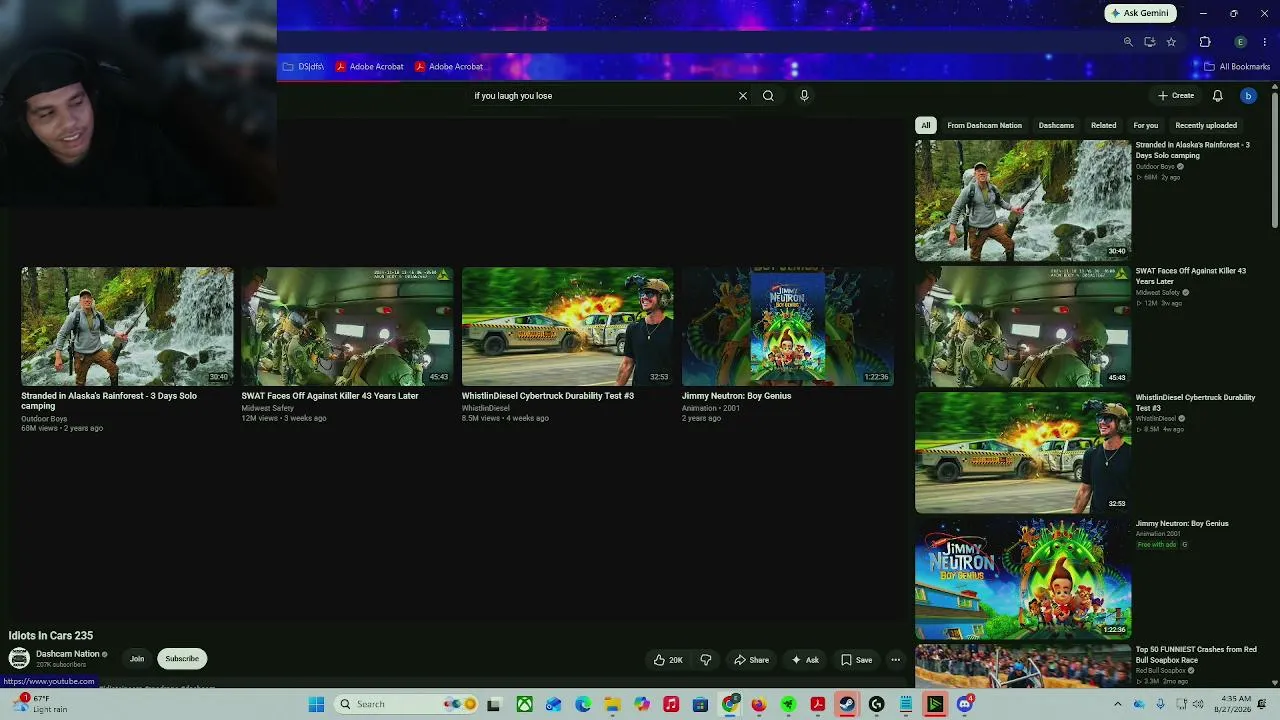This screenshot has width=1280, height=720.
Task: Save the video to a playlist
Action: pos(857,660)
